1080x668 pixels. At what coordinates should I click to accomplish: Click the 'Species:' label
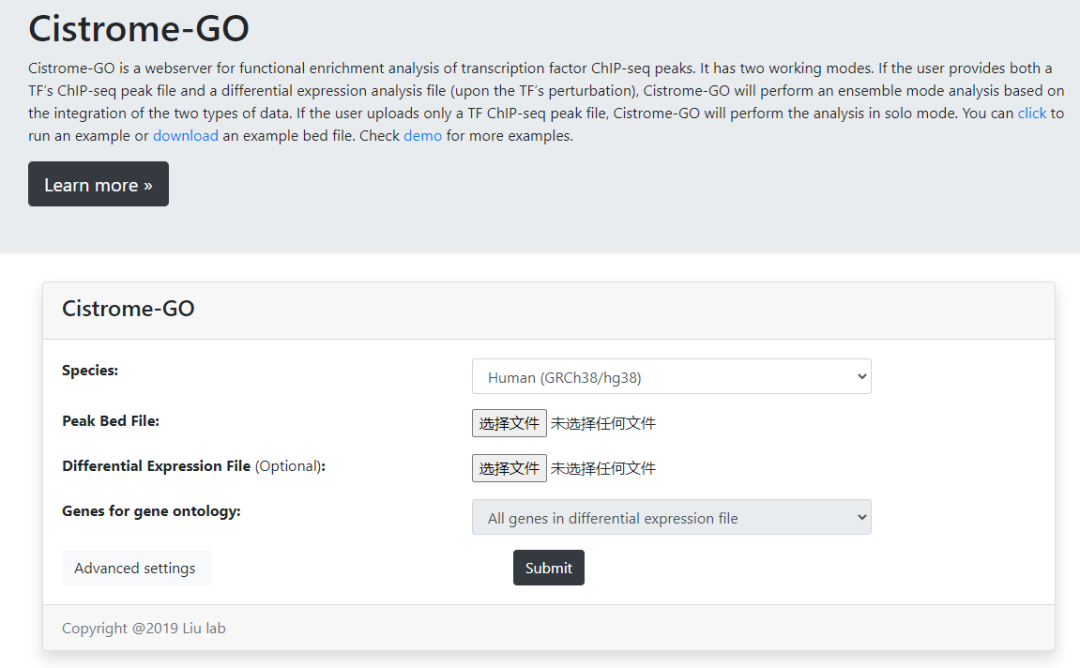[x=90, y=370]
